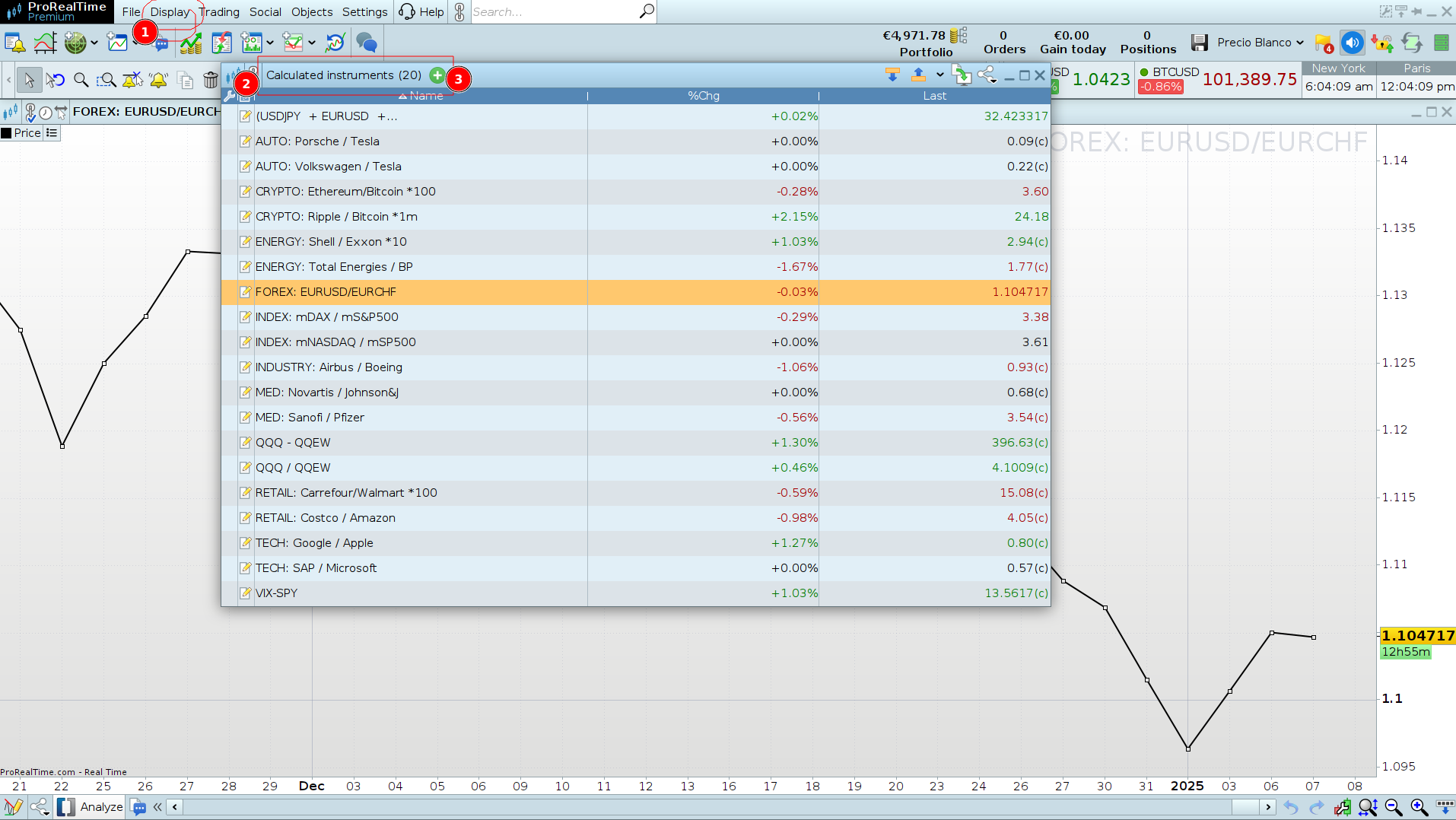The height and width of the screenshot is (820, 1456).
Task: Select the add alert with cursor tool
Action: [x=132, y=80]
